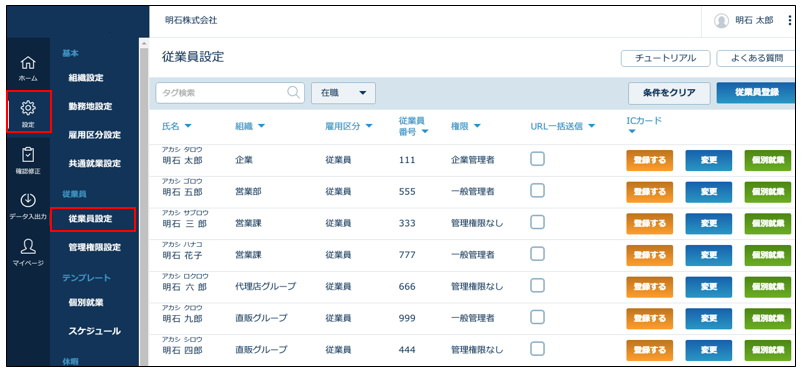Click the magnifier icon in タグ検索
This screenshot has height=371, width=803.
tap(293, 93)
